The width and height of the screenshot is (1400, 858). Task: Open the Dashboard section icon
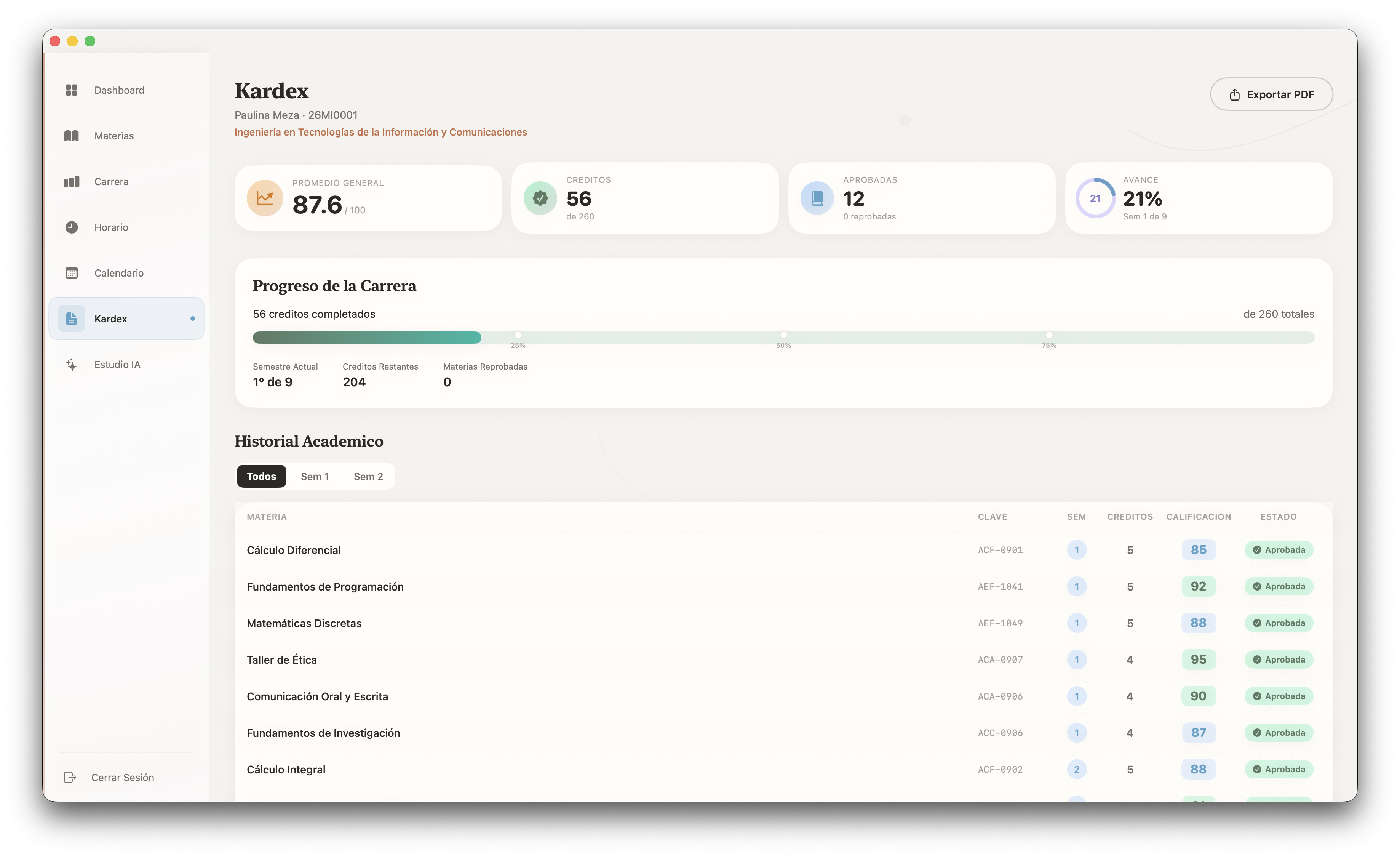[72, 90]
